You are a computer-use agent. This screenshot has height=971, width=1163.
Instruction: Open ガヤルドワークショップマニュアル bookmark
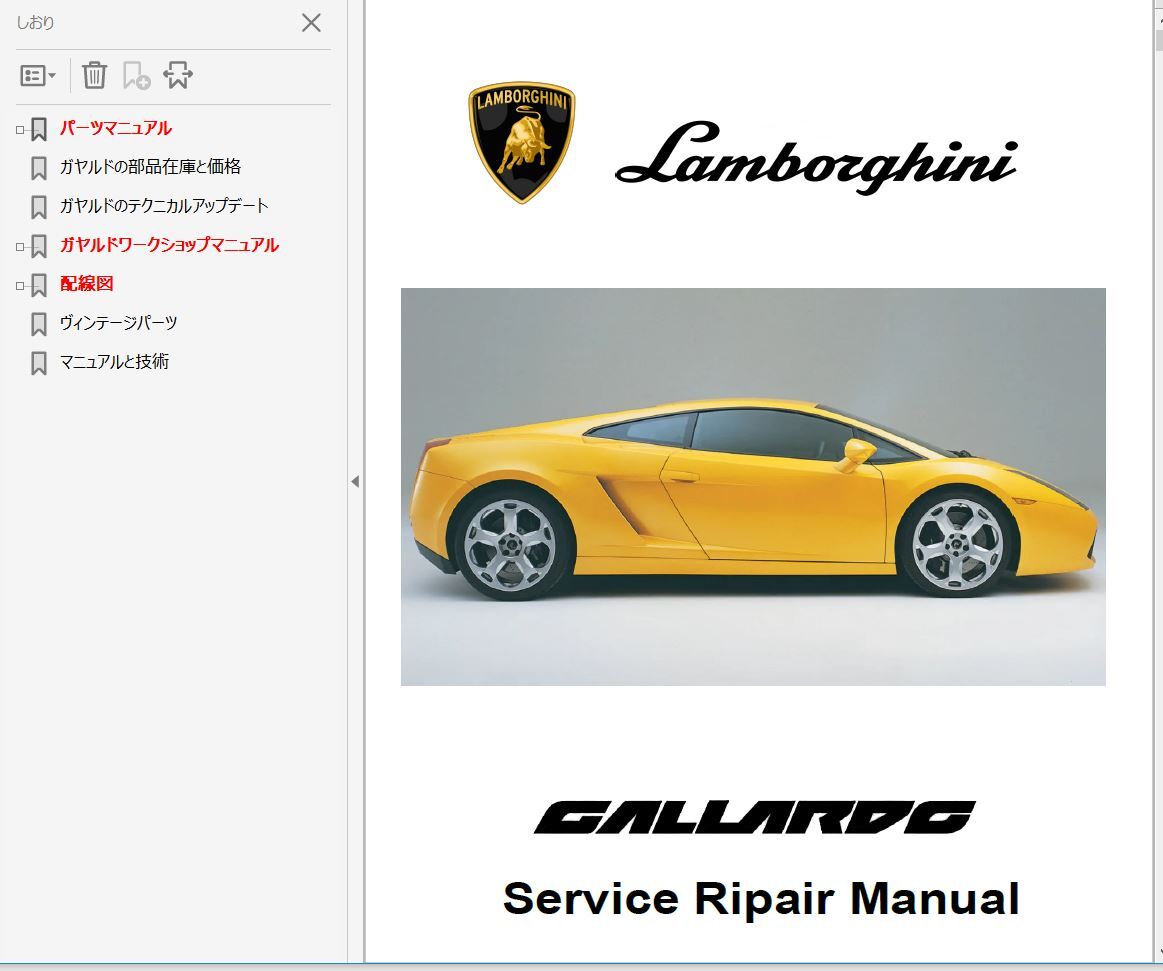click(169, 245)
